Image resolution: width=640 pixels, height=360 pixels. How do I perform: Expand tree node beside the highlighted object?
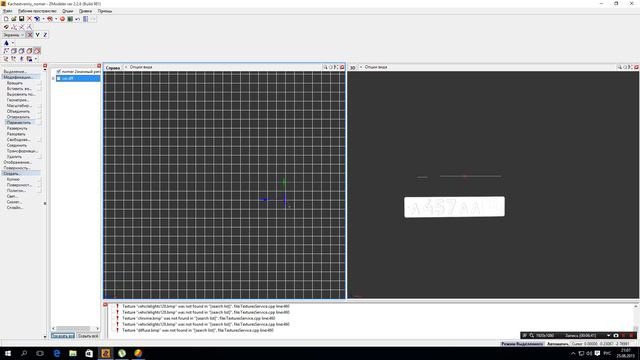point(53,78)
